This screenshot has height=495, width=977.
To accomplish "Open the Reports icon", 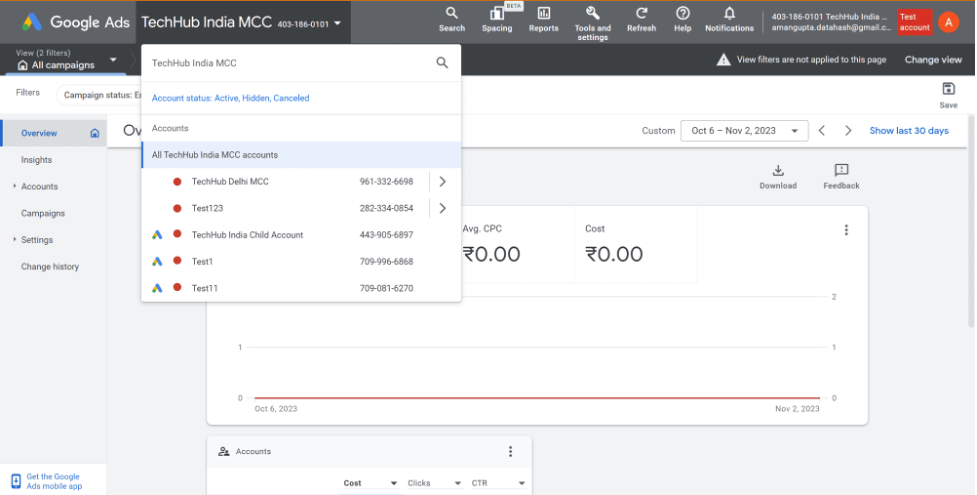I will [x=543, y=19].
